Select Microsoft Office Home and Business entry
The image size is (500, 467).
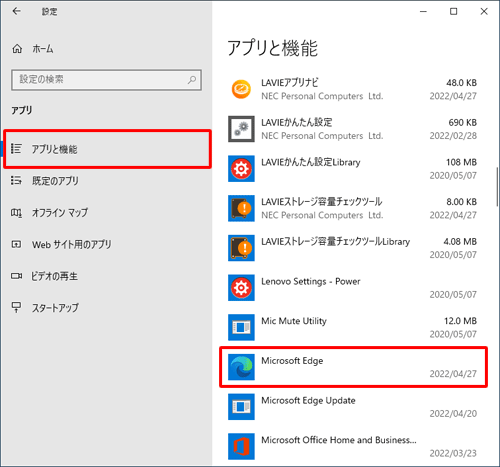(339, 440)
